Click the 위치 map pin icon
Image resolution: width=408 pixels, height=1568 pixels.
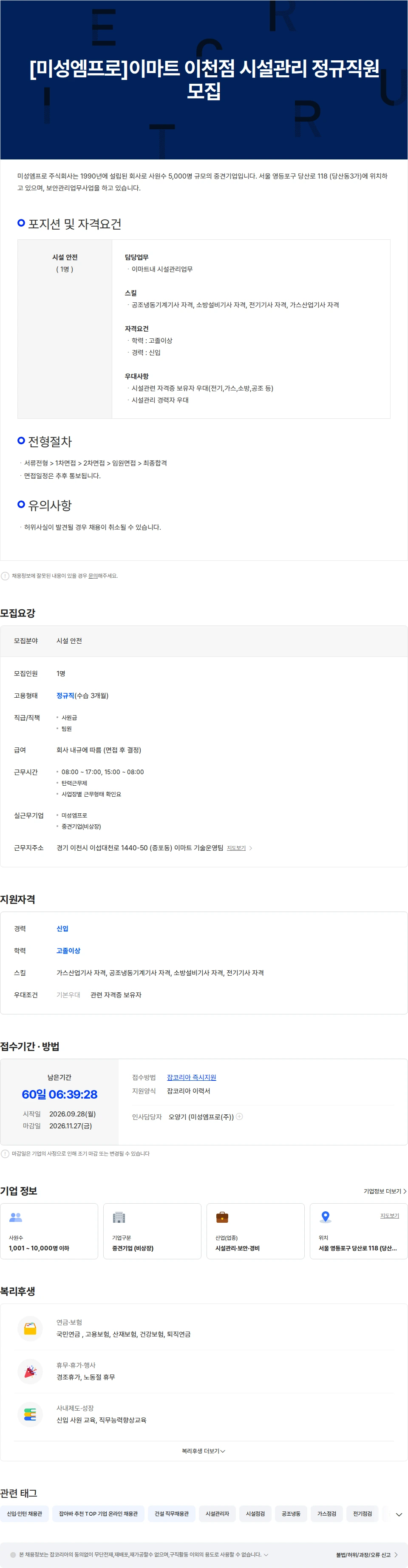pyautogui.click(x=325, y=1217)
